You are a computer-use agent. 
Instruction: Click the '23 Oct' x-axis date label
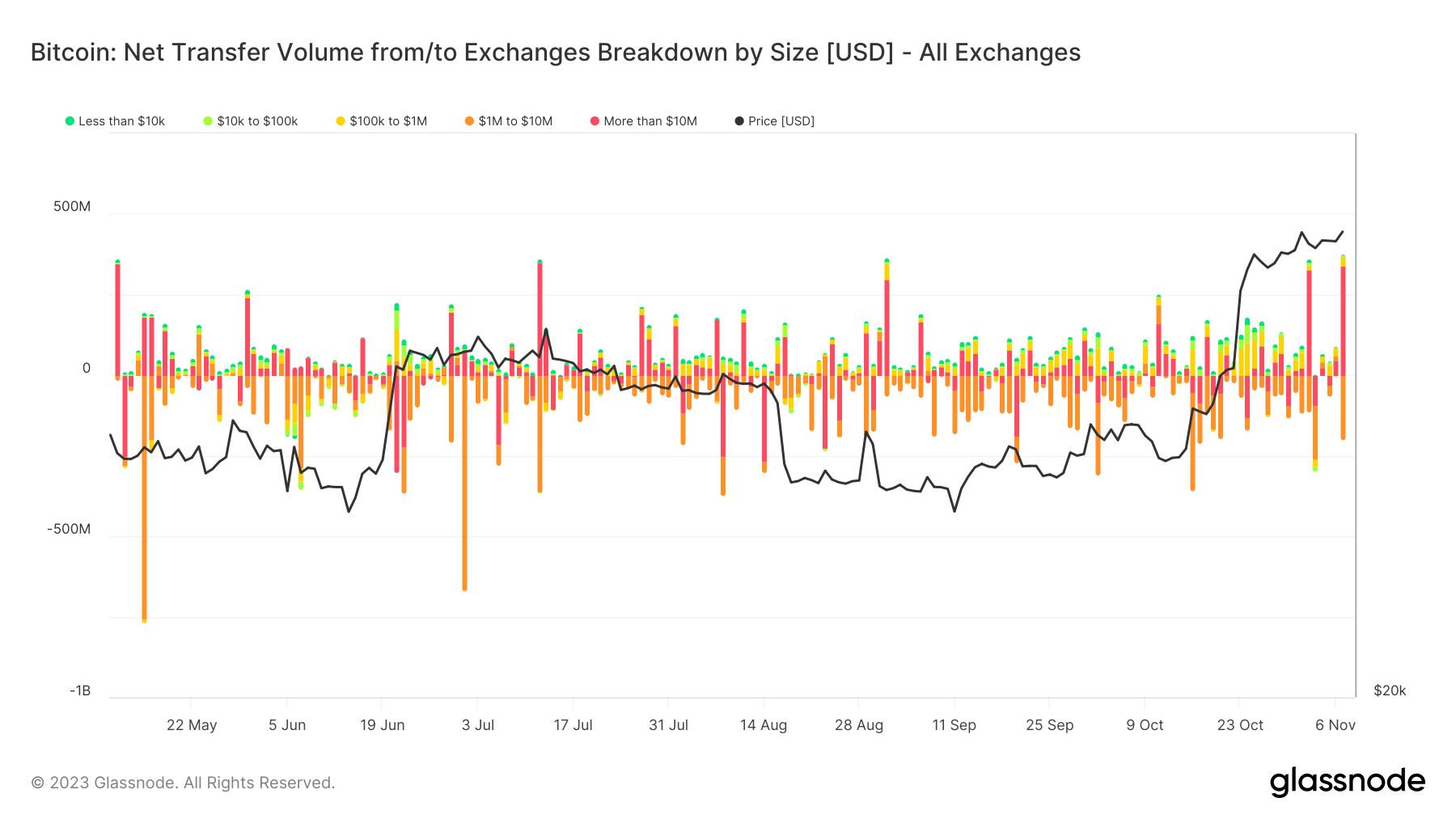(1240, 725)
